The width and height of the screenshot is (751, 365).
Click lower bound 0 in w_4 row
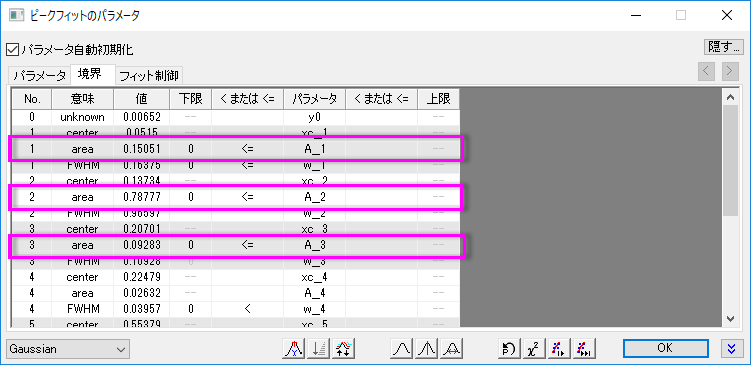pos(191,309)
